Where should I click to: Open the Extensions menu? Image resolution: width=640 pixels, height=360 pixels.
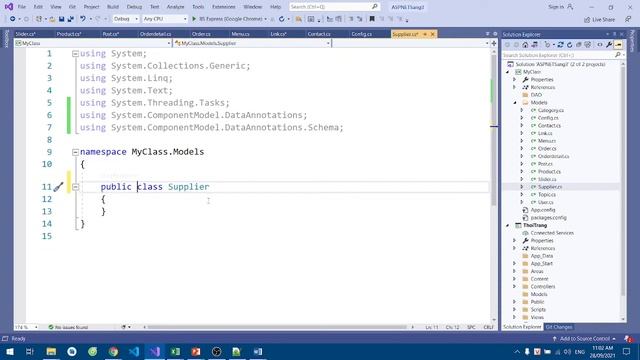click(x=224, y=7)
